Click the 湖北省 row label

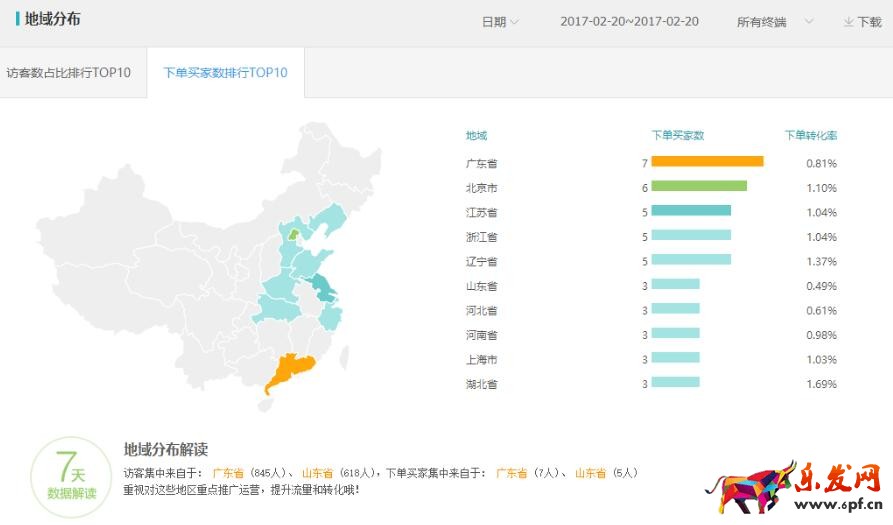pyautogui.click(x=481, y=384)
